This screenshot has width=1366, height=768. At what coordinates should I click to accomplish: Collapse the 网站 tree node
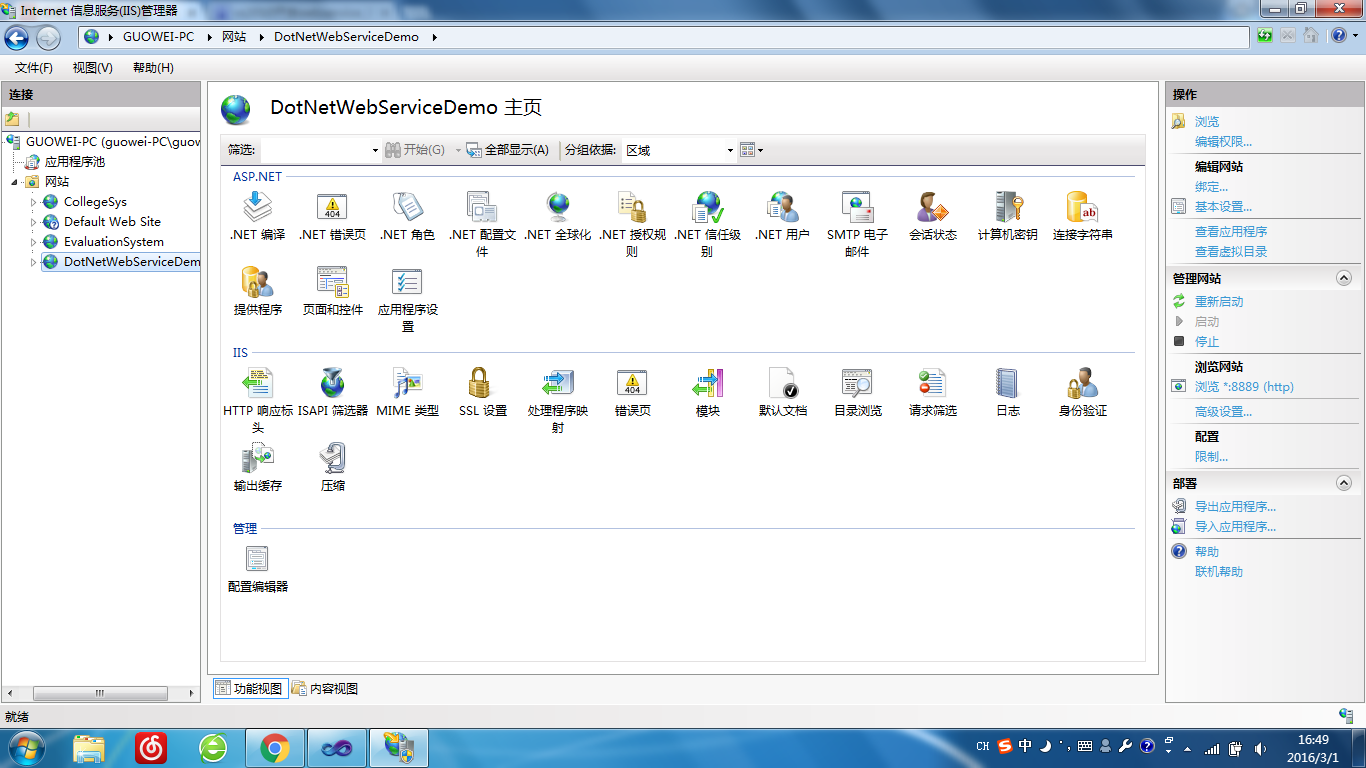pos(15,182)
